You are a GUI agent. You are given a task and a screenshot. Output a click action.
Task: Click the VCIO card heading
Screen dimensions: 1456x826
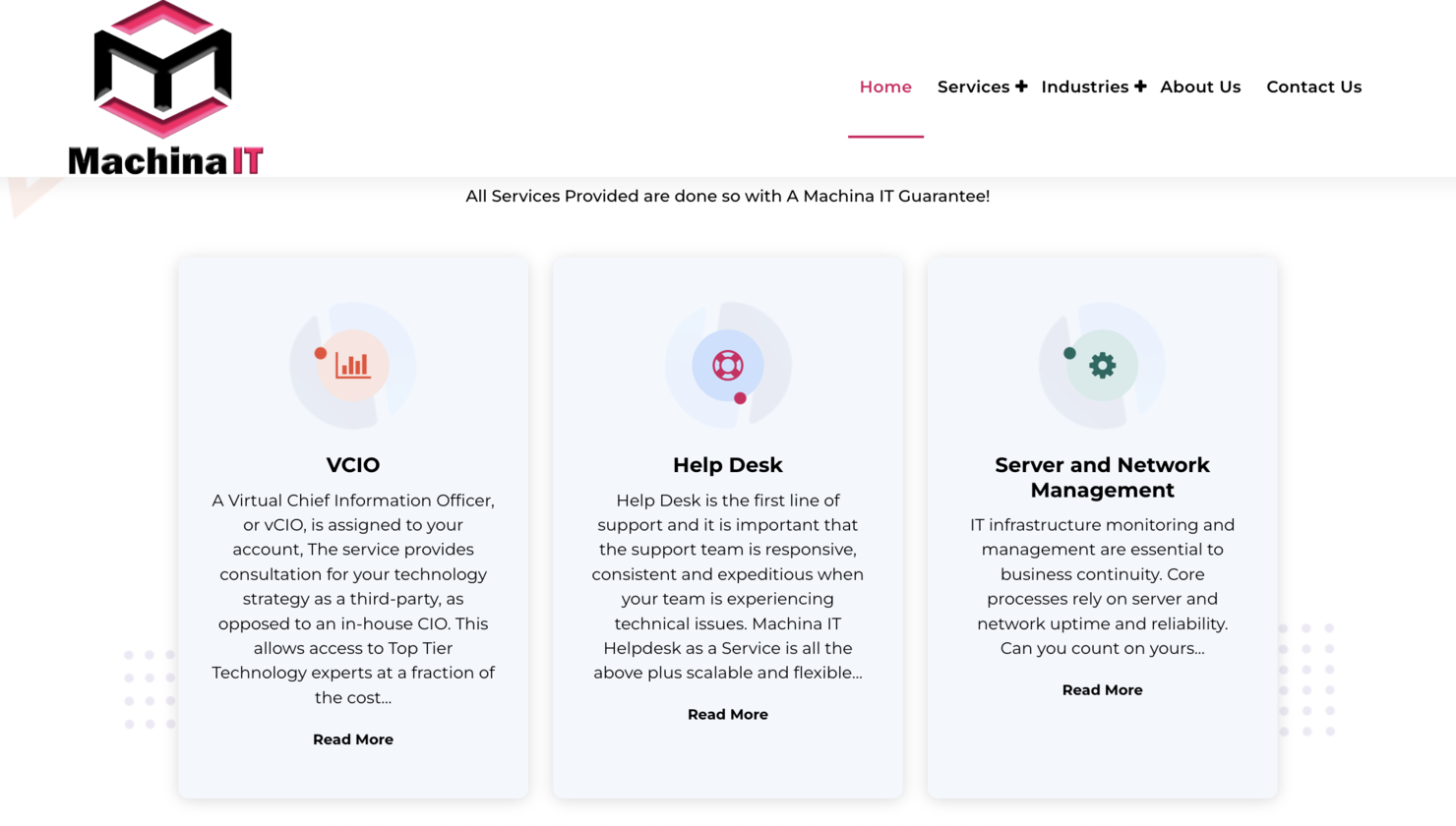353,464
